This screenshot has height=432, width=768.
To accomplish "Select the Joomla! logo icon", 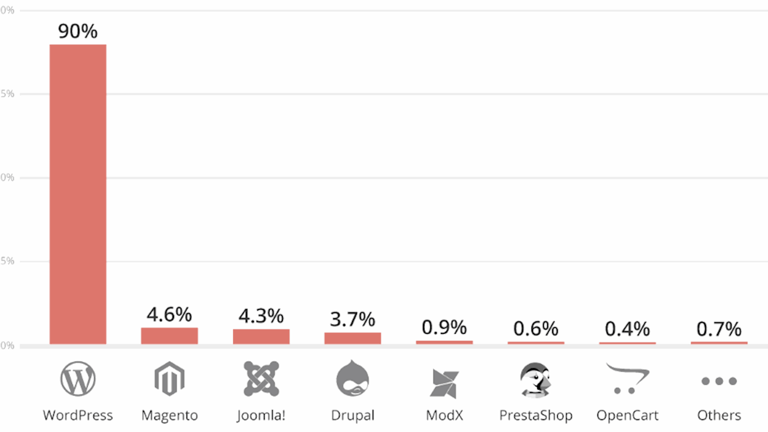I will 261,380.
